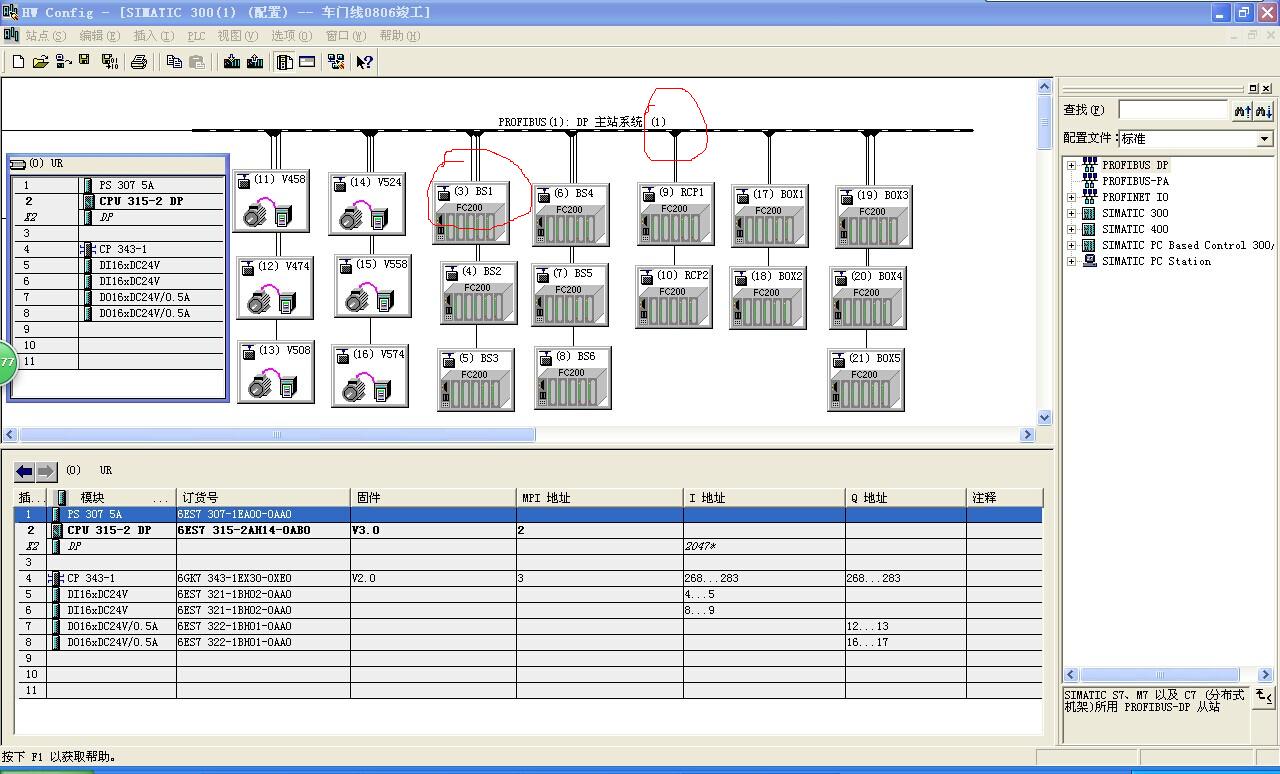
Task: Open the 选项(O) menu
Action: click(291, 35)
